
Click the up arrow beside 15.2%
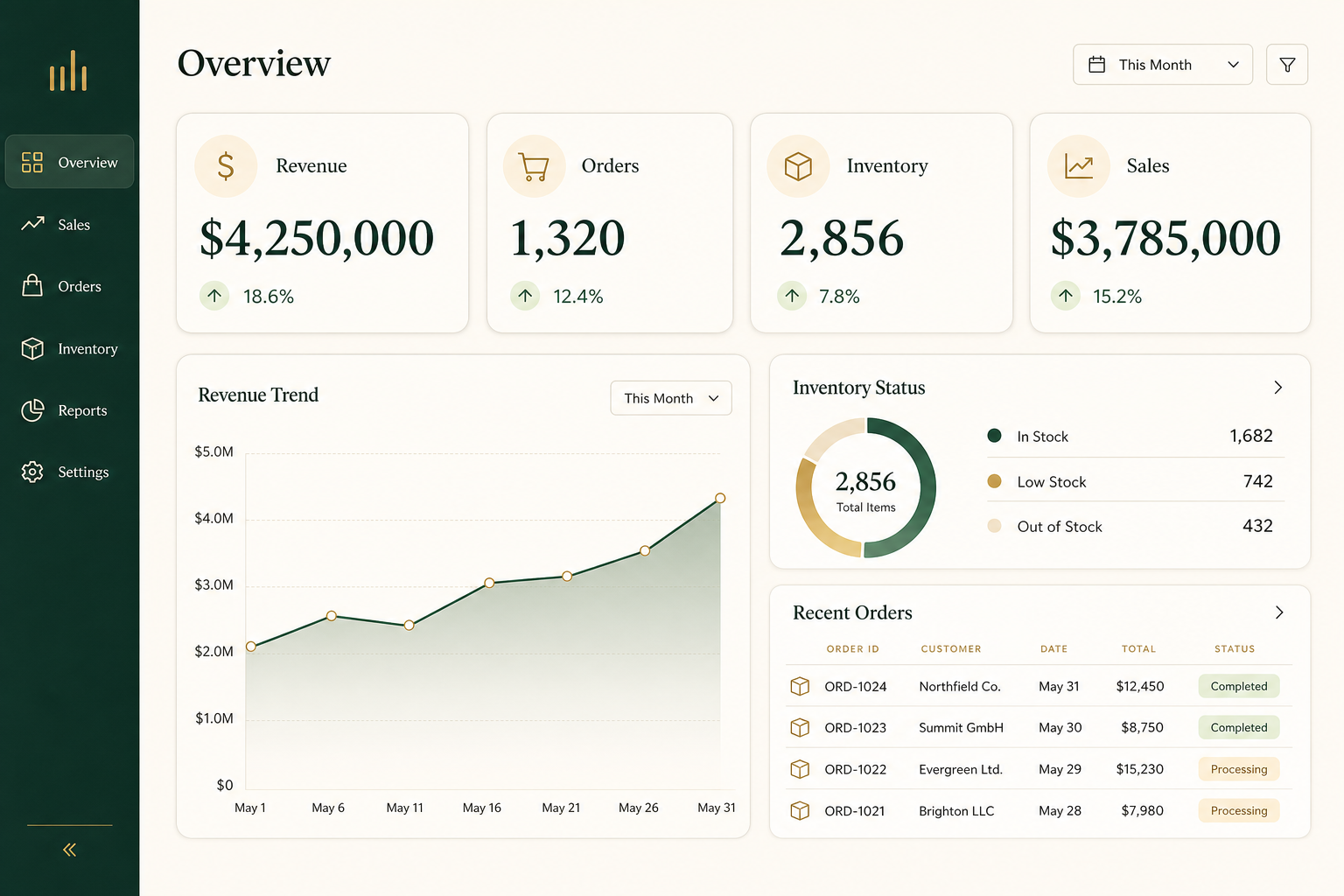[1065, 296]
